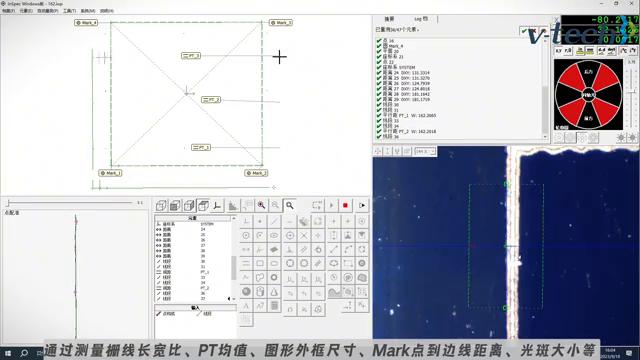Click the dashed selection rectangle icon
640x360 pixels.
coord(317,205)
